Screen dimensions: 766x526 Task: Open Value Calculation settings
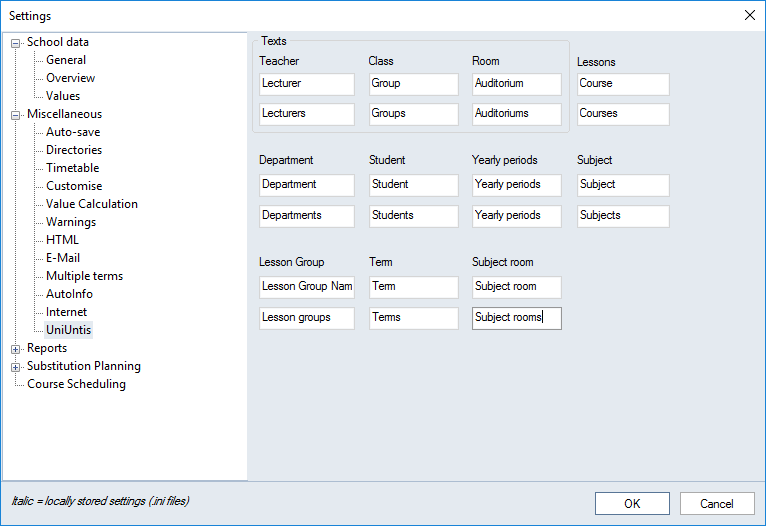pos(92,204)
